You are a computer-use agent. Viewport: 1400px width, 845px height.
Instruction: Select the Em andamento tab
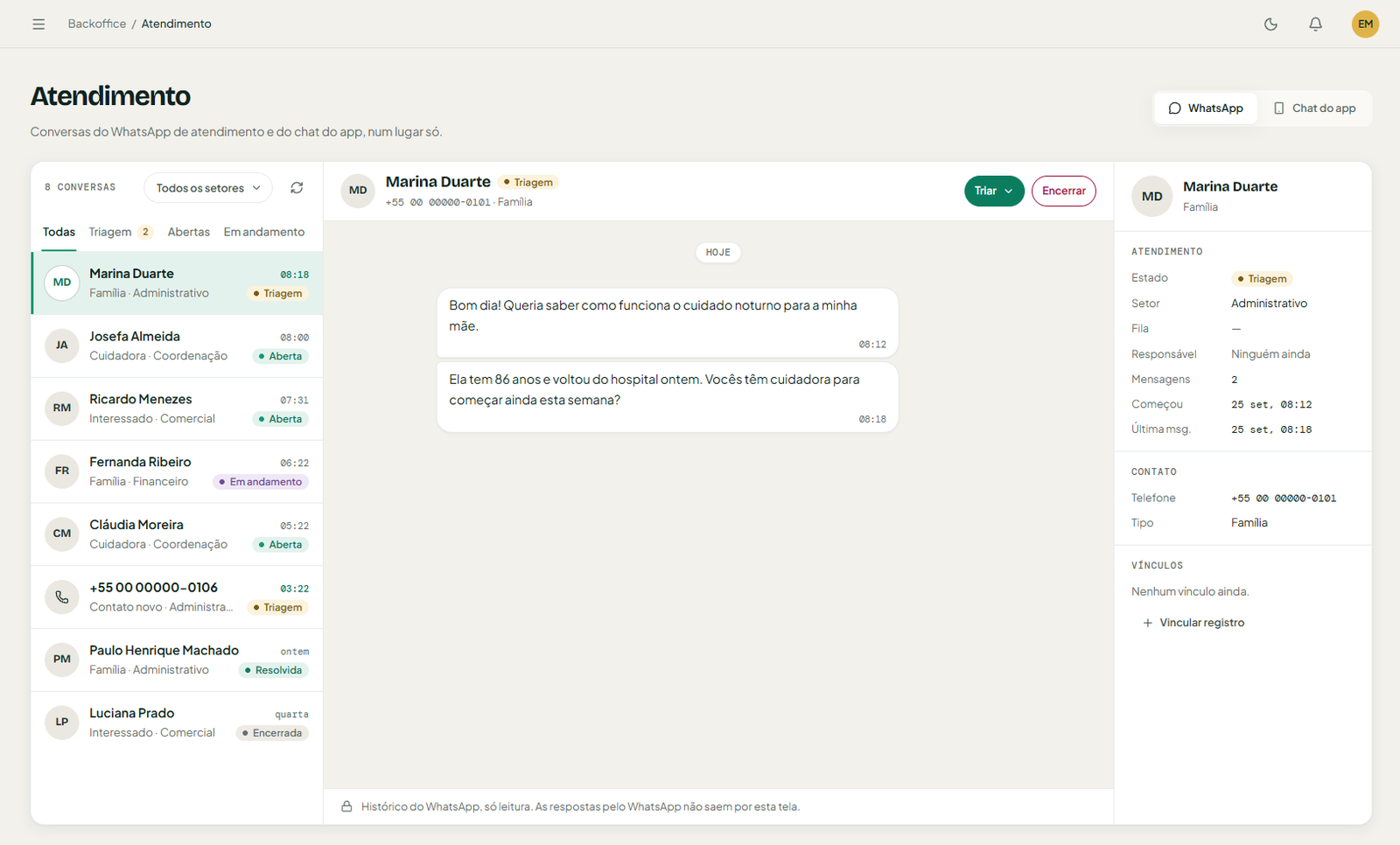[x=264, y=233]
